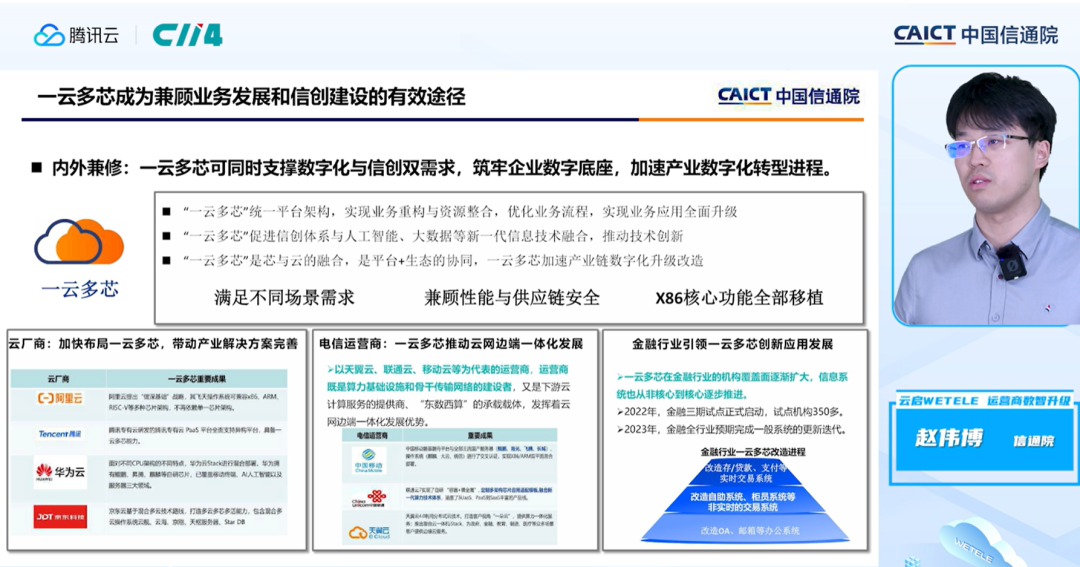Click the CAICT 中国信通院 logo on slide

(789, 96)
